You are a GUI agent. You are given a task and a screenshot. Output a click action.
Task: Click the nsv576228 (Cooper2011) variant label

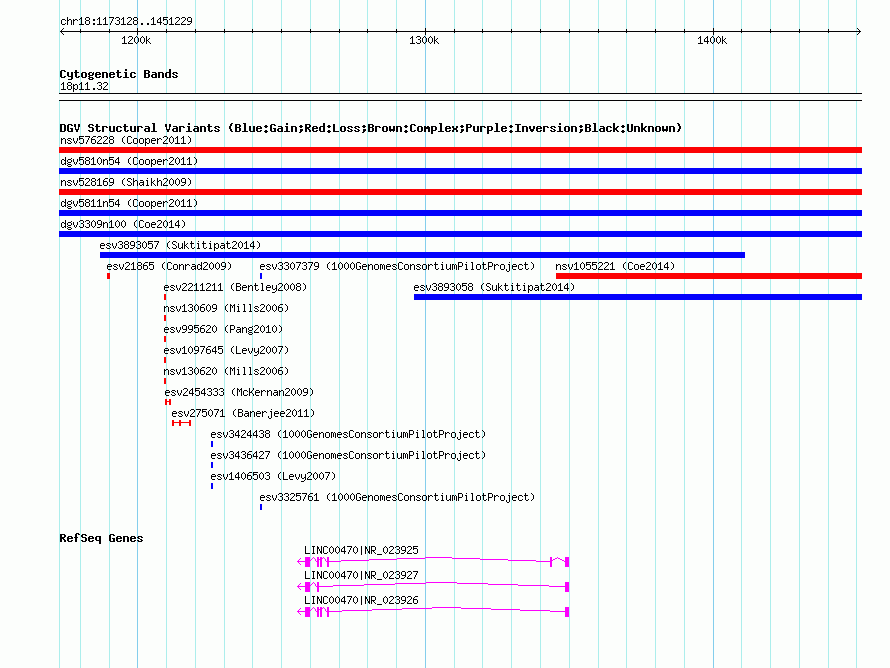(x=126, y=140)
